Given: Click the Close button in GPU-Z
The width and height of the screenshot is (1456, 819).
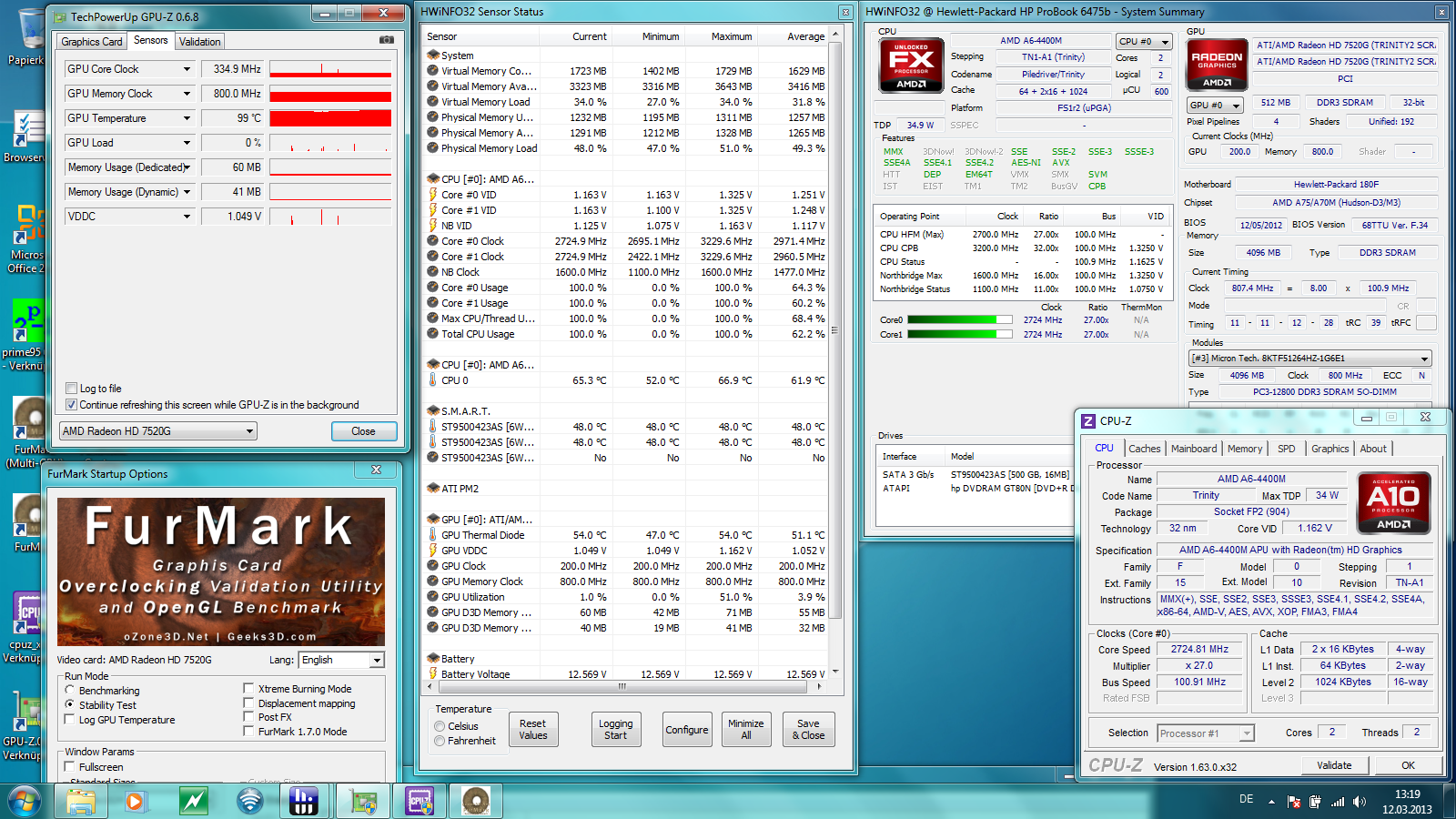Looking at the screenshot, I should pyautogui.click(x=363, y=431).
